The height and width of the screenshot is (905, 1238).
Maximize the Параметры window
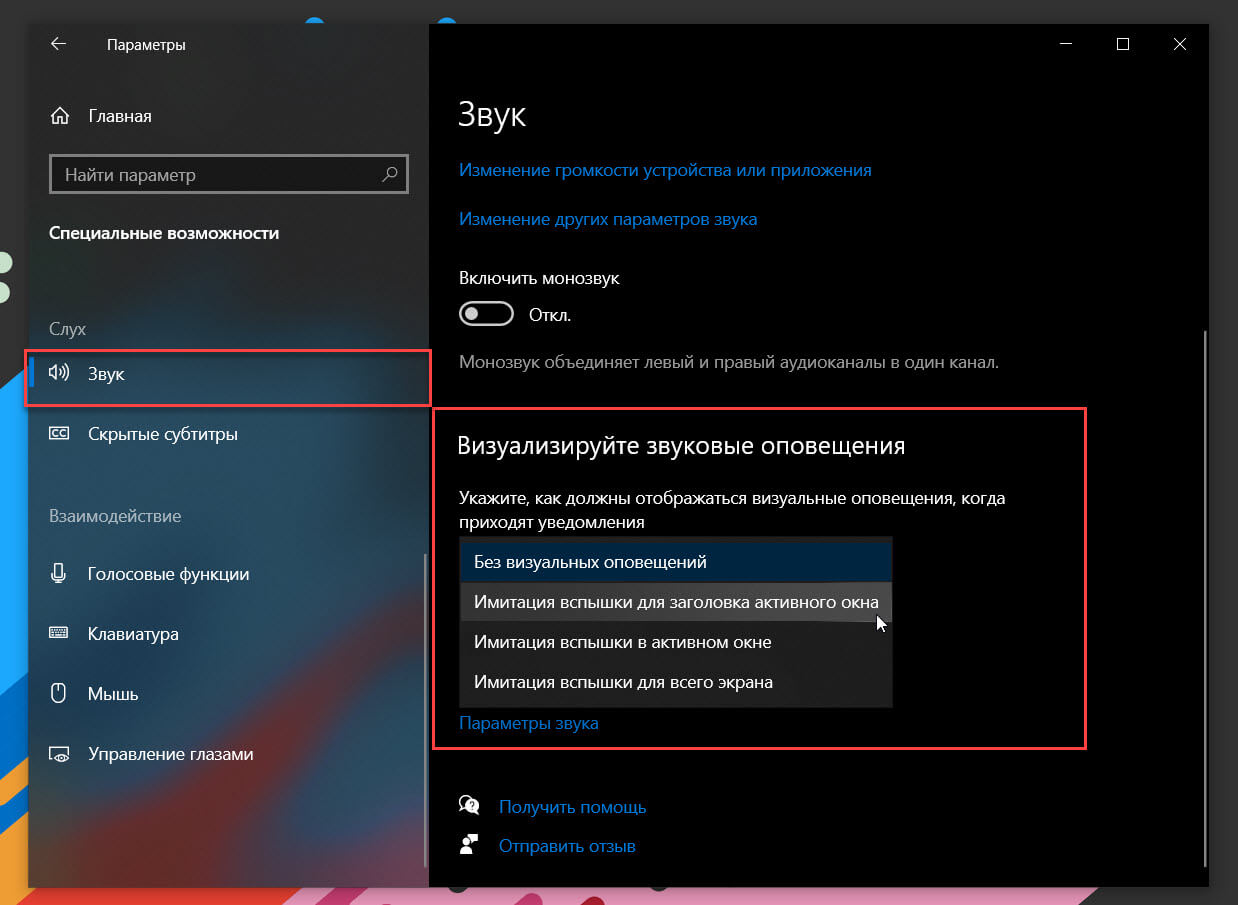[1123, 44]
